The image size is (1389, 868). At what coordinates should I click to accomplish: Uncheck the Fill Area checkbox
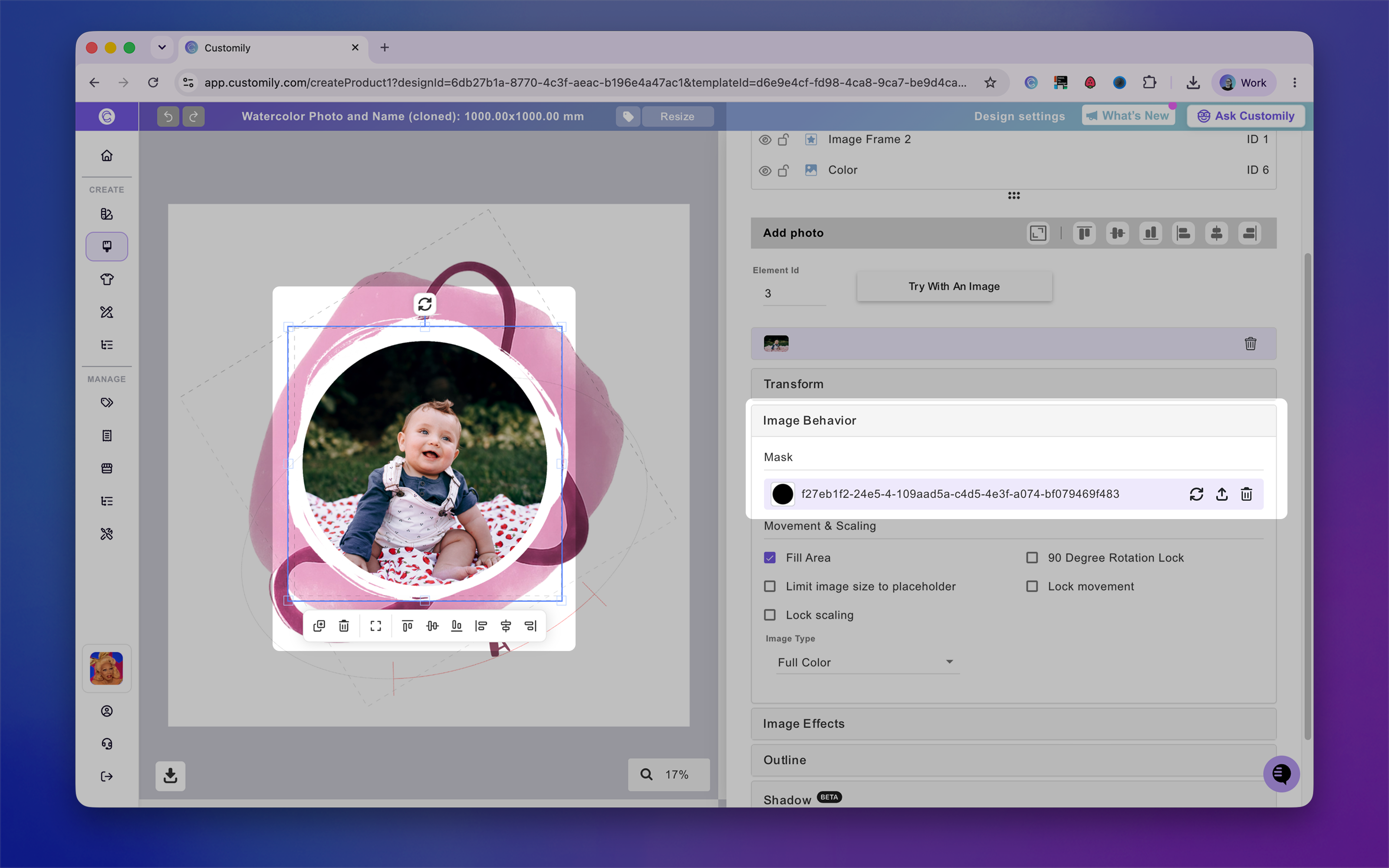click(x=770, y=557)
